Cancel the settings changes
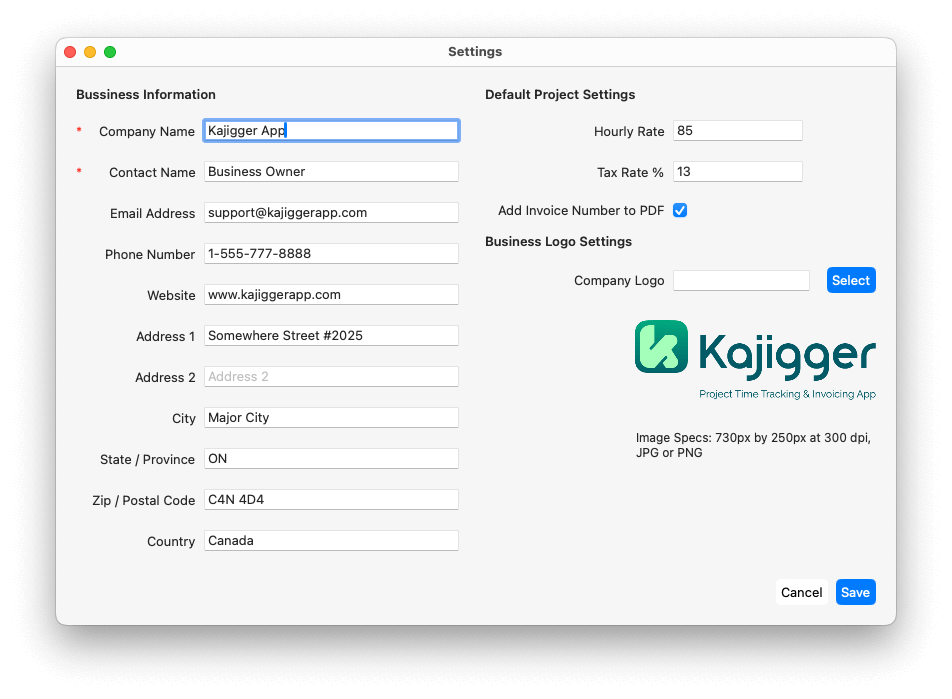The height and width of the screenshot is (699, 952). tap(801, 592)
